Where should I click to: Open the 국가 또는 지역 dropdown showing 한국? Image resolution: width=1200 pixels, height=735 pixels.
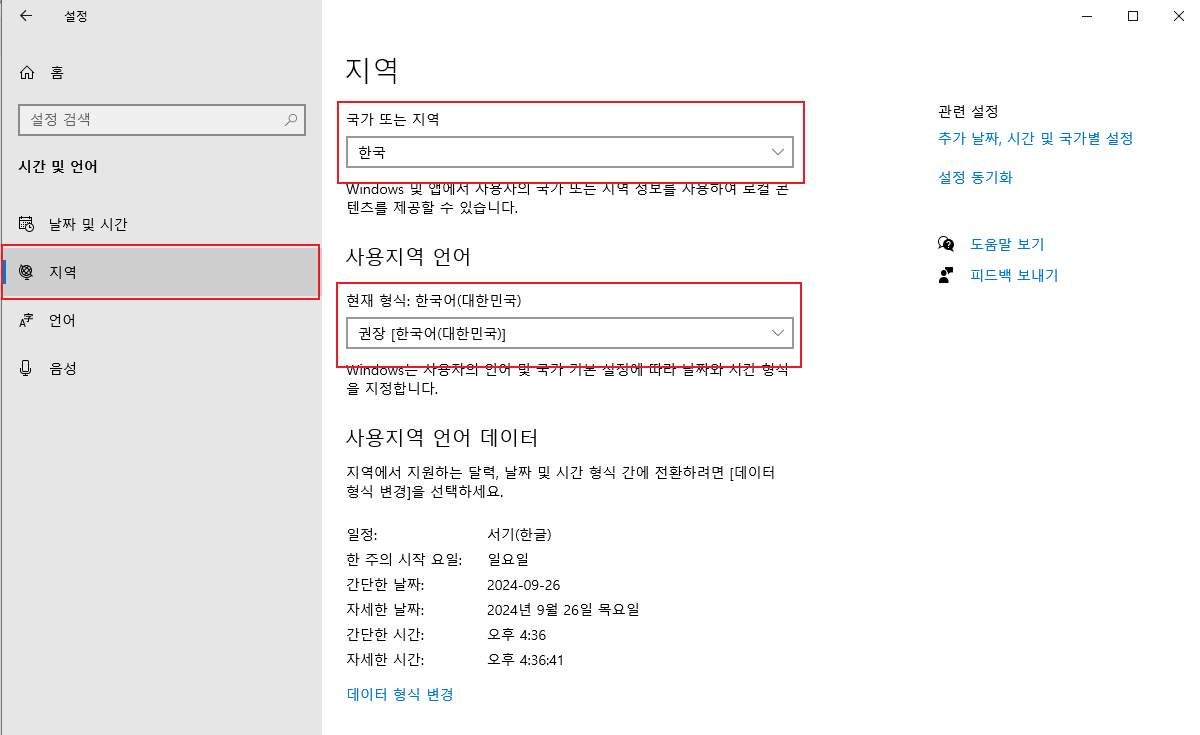(x=569, y=152)
